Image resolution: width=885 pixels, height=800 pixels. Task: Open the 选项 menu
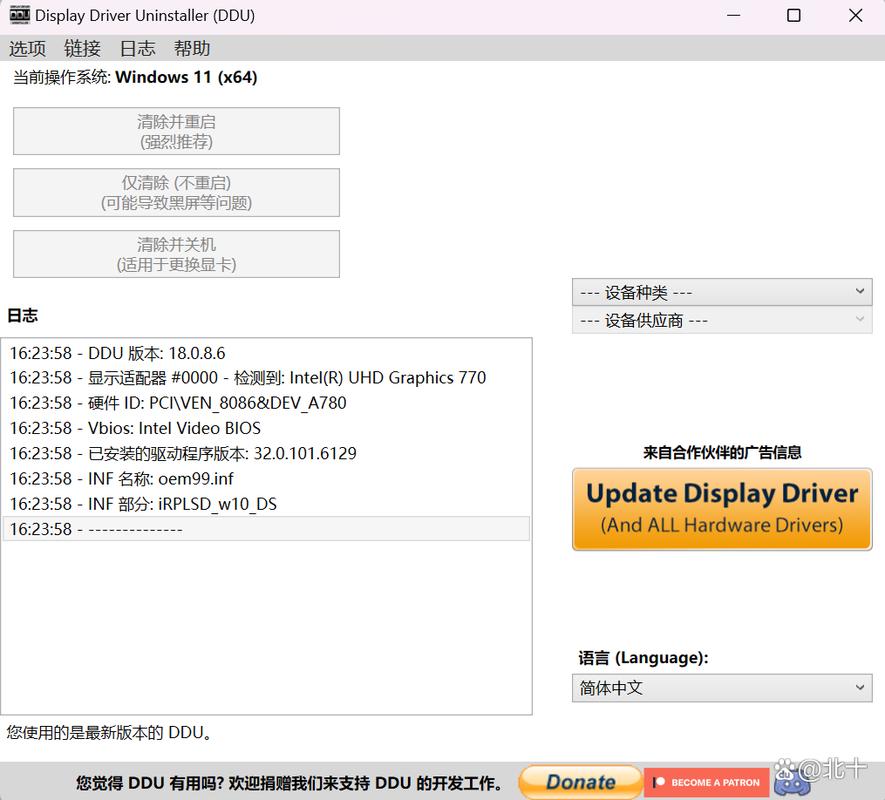(x=28, y=48)
